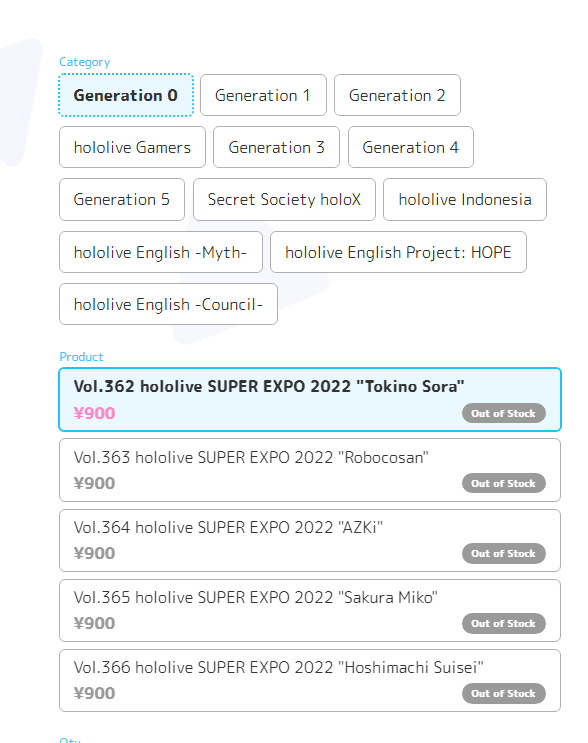Select hololive English Project: HOPE

tap(398, 252)
